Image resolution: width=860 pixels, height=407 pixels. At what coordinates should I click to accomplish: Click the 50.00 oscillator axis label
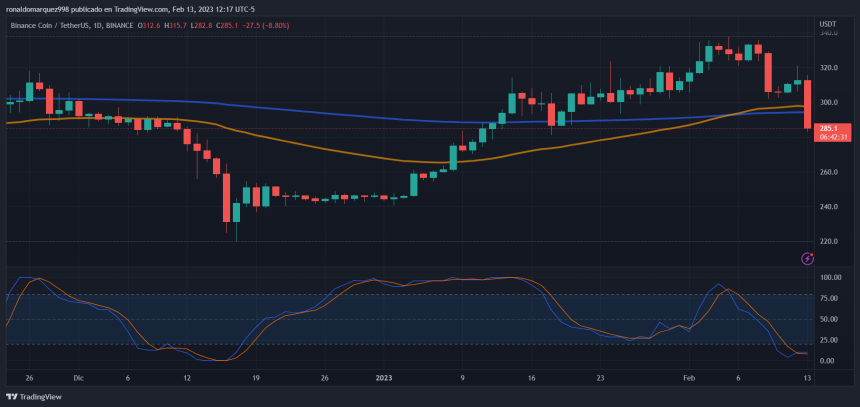pos(830,319)
